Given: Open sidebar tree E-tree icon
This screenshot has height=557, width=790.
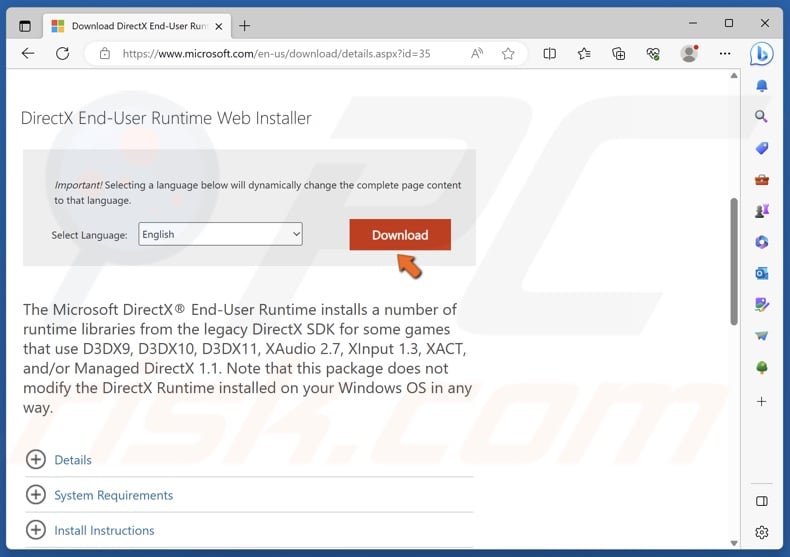Looking at the screenshot, I should click(x=762, y=368).
